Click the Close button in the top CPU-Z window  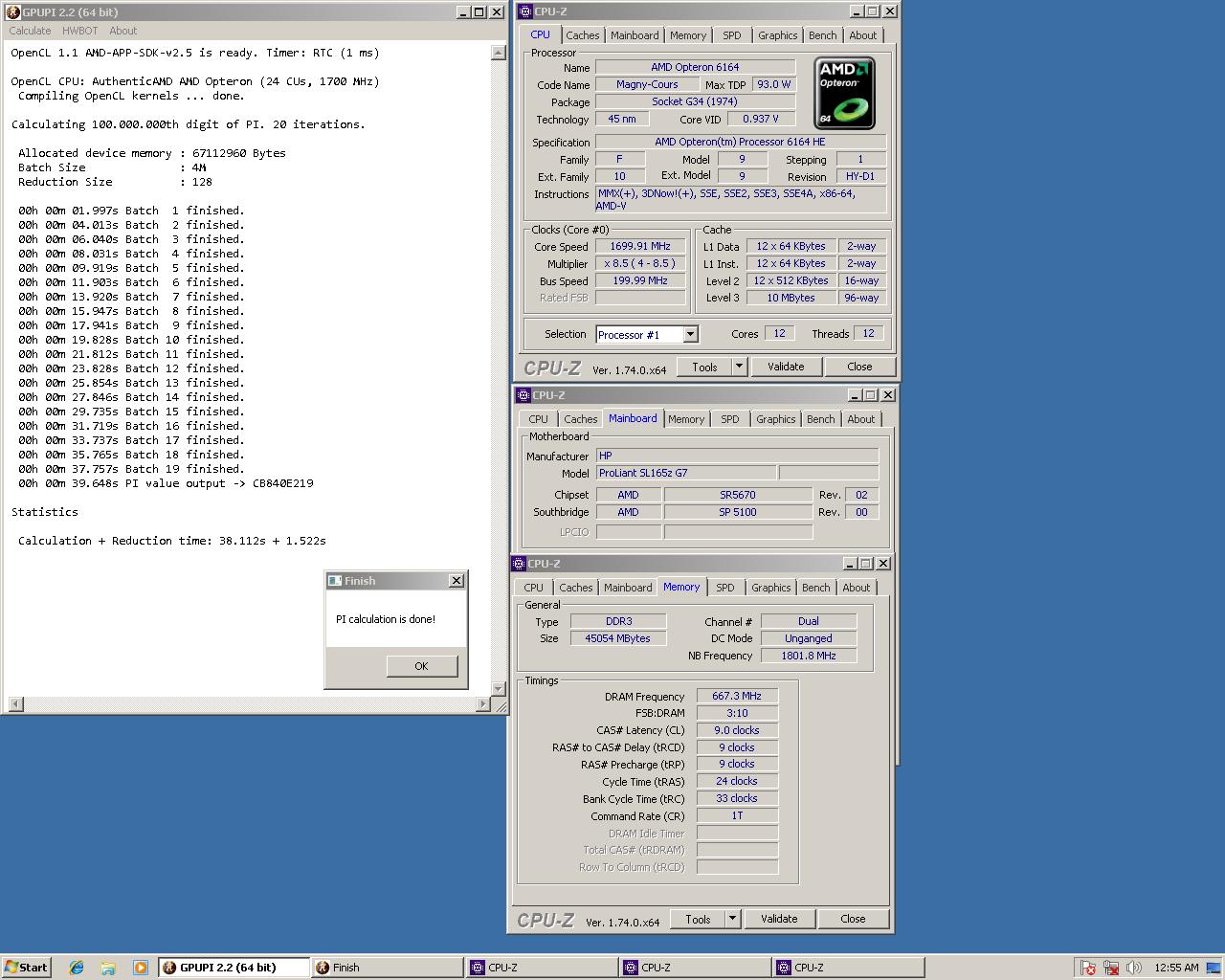pyautogui.click(x=859, y=367)
